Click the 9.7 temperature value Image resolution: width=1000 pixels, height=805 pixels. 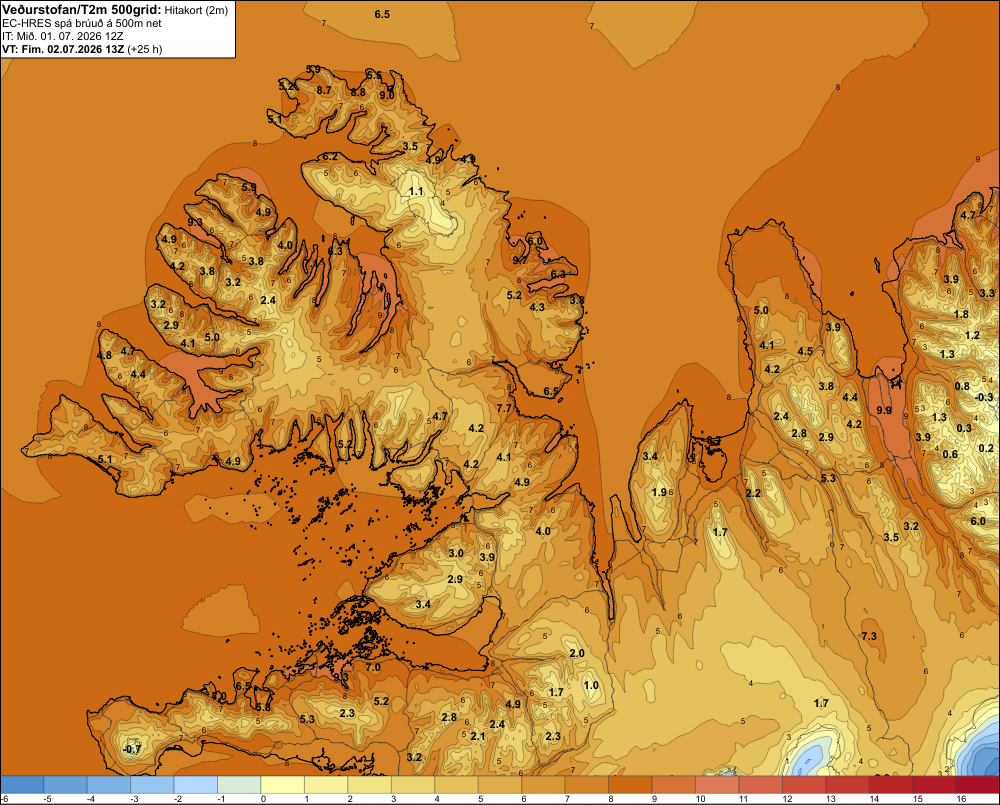coord(520,260)
